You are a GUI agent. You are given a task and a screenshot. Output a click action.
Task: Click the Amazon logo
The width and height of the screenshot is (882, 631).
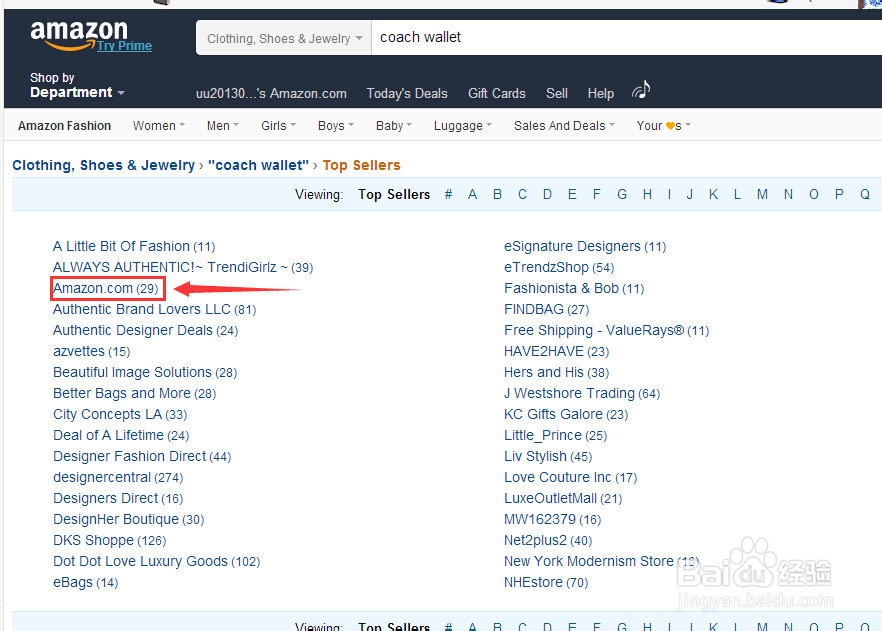point(79,34)
